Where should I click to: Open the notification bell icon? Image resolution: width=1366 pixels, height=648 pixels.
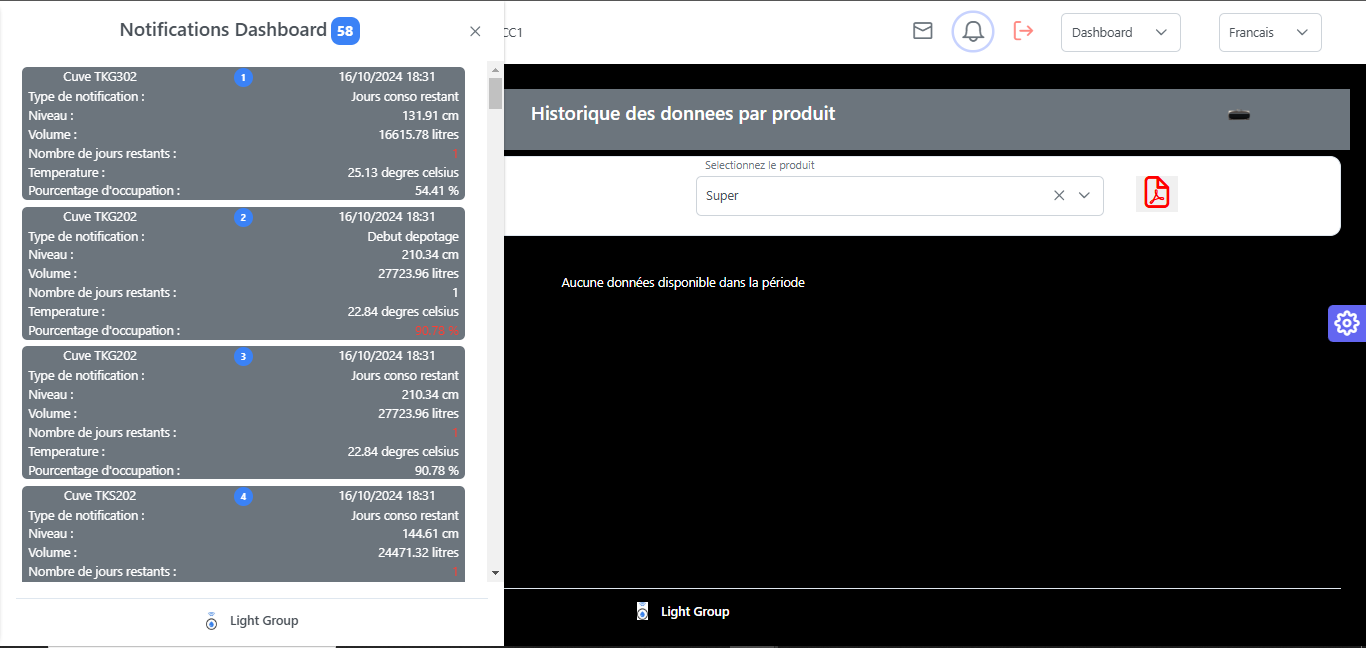point(972,32)
